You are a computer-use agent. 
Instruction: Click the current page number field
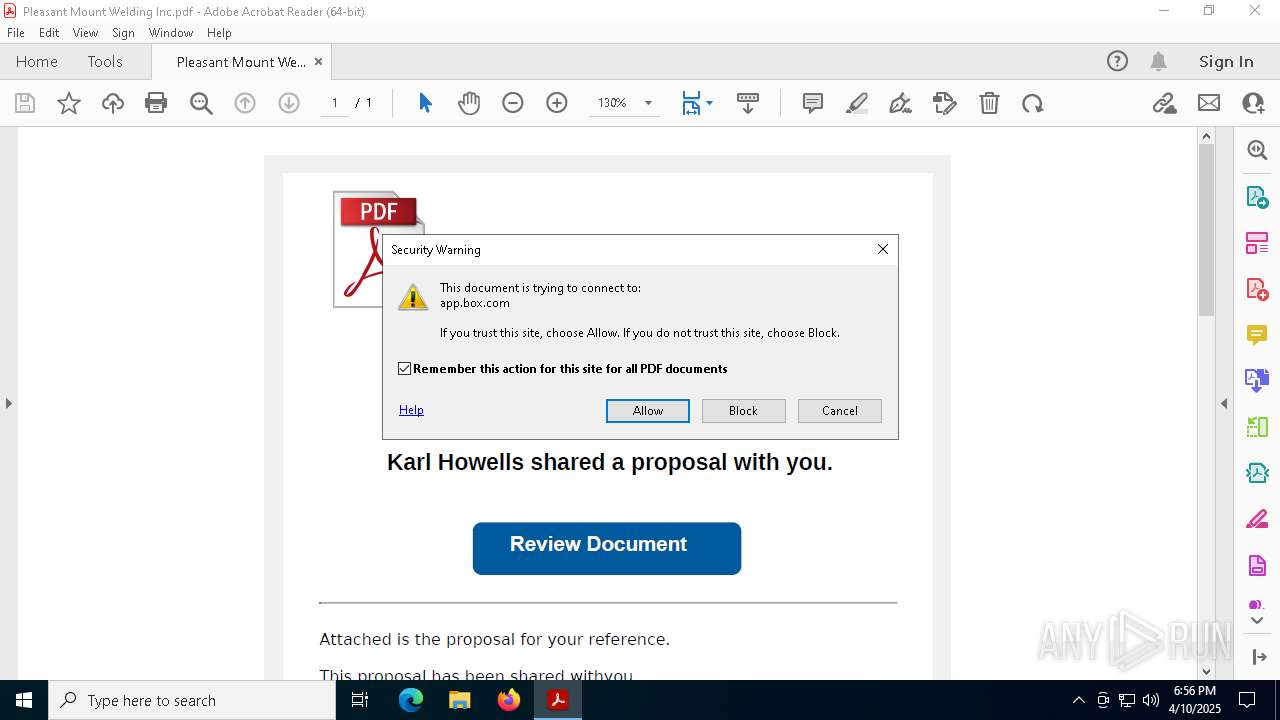click(x=334, y=103)
